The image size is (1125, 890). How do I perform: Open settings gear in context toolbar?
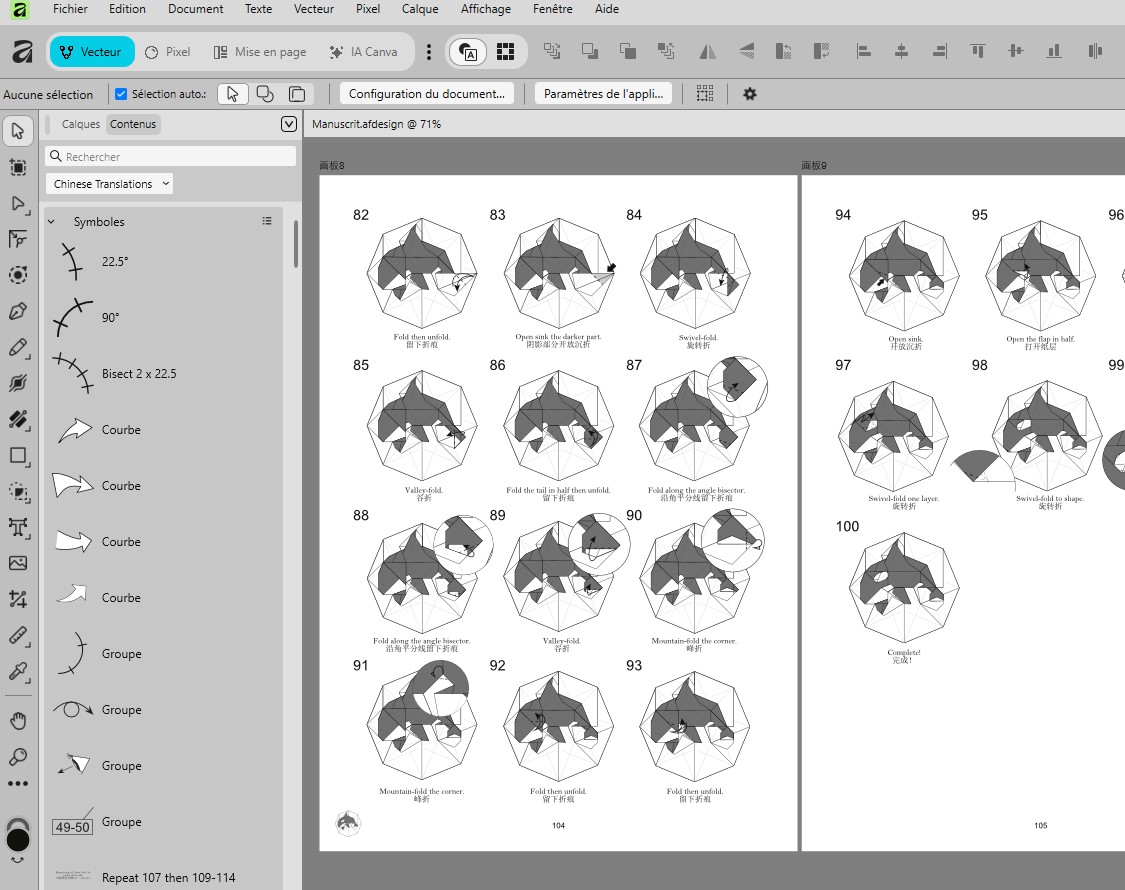pos(750,94)
